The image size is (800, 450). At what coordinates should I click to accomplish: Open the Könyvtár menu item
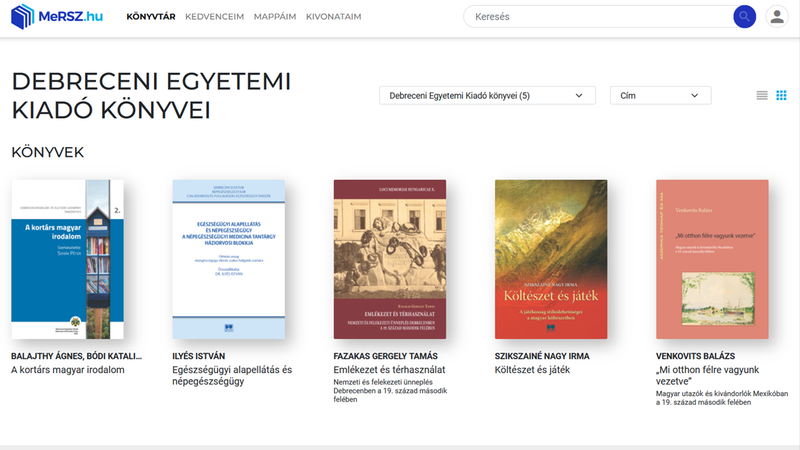tap(152, 17)
